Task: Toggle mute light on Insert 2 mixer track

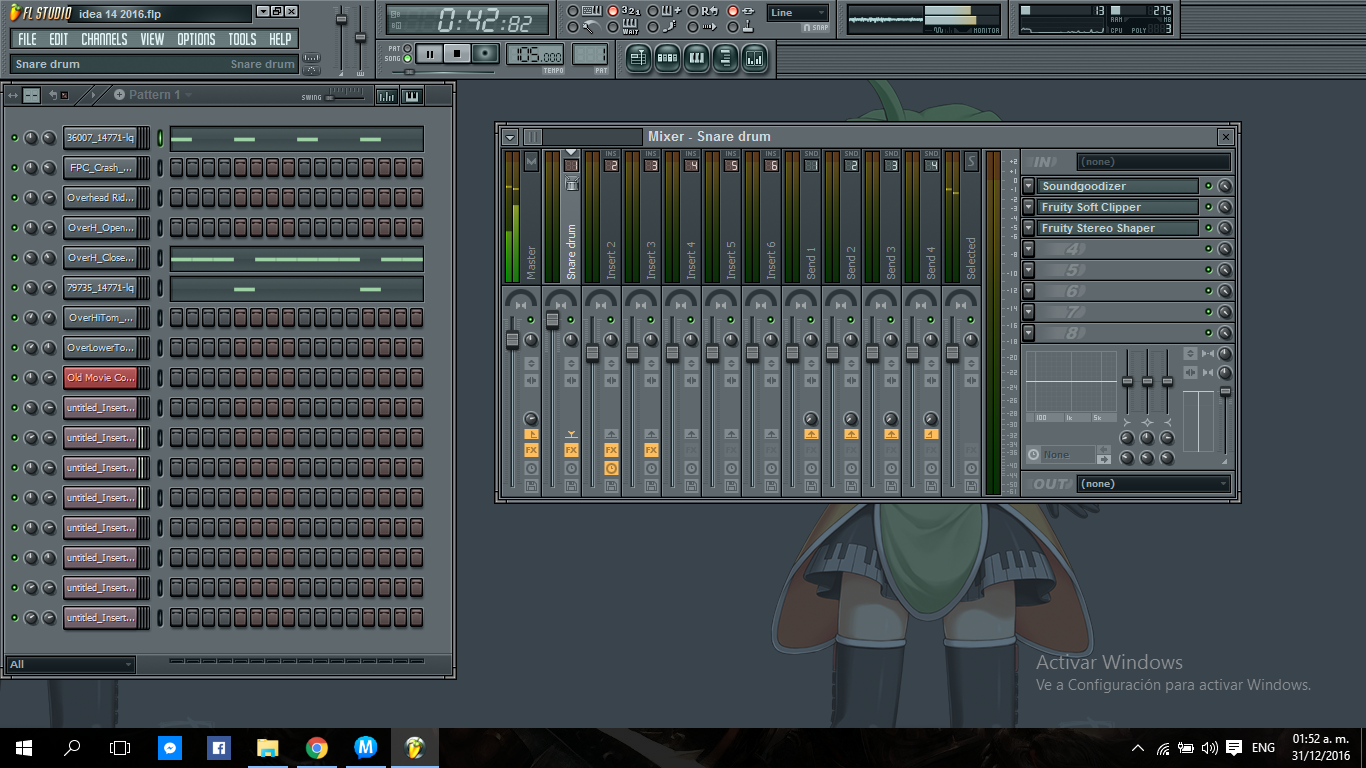Action: tap(611, 320)
